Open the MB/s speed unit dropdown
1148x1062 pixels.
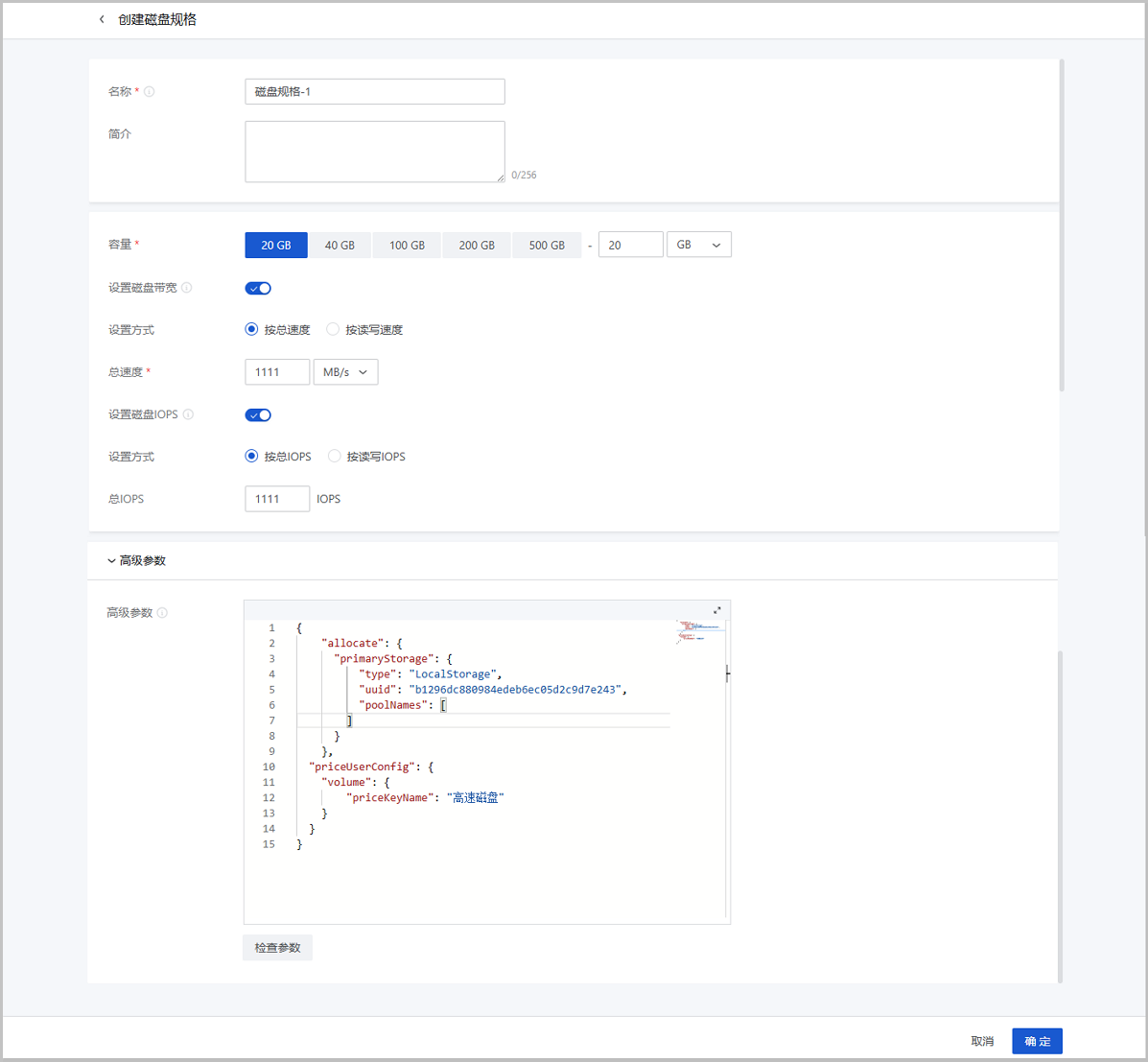point(345,372)
